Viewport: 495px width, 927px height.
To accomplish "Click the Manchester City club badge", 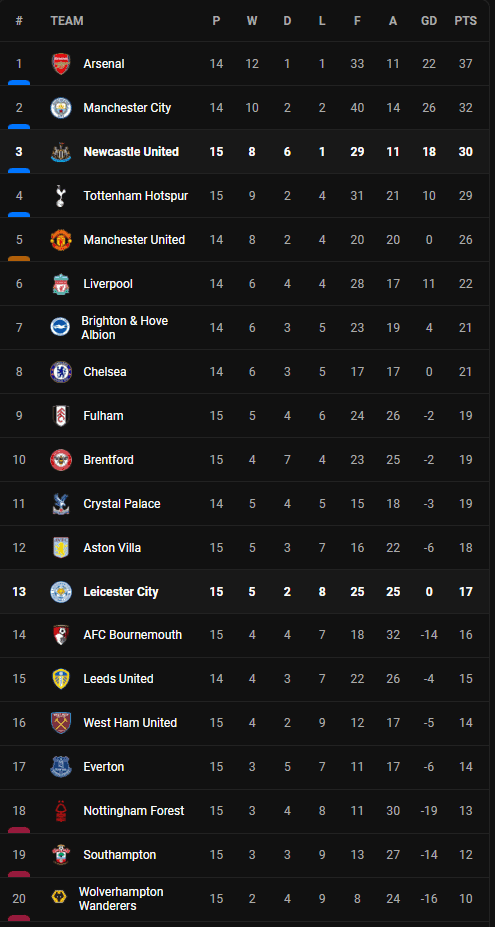I will point(61,108).
